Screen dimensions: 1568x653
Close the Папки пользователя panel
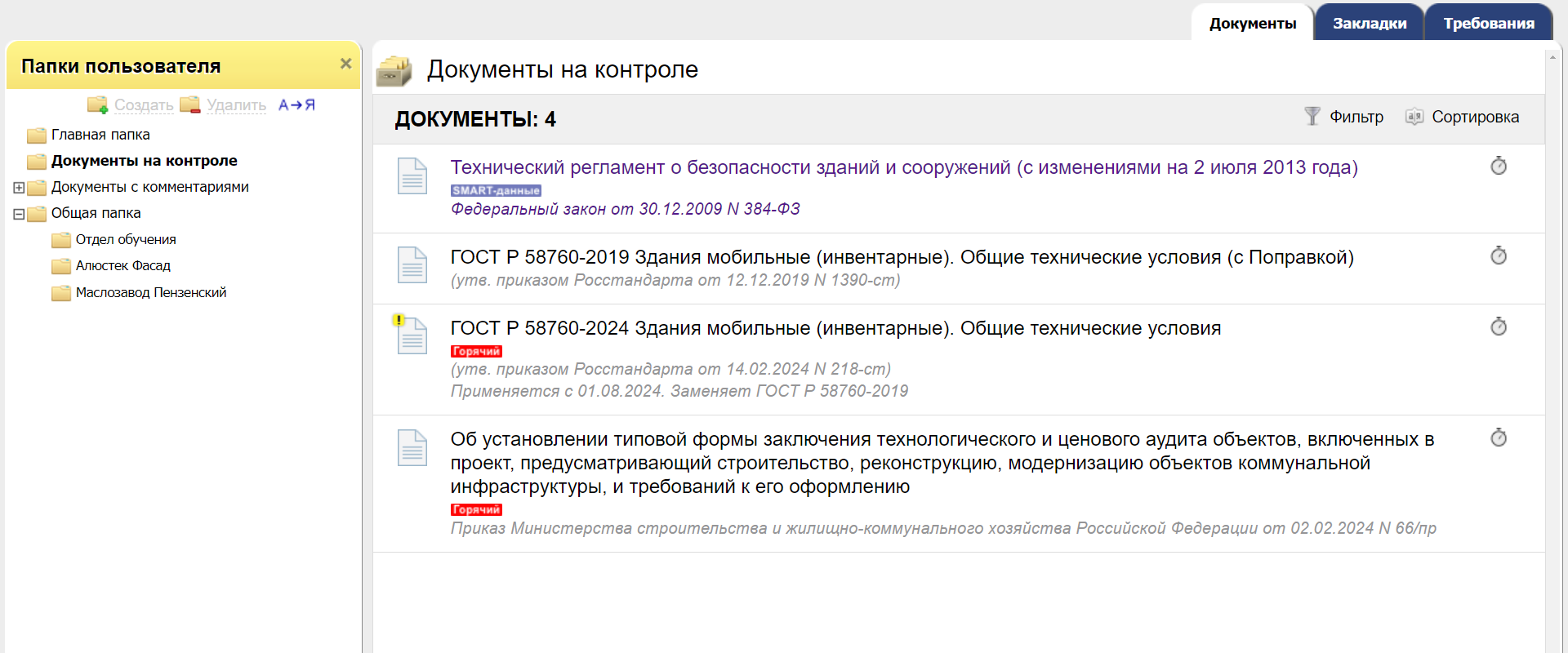tap(345, 64)
